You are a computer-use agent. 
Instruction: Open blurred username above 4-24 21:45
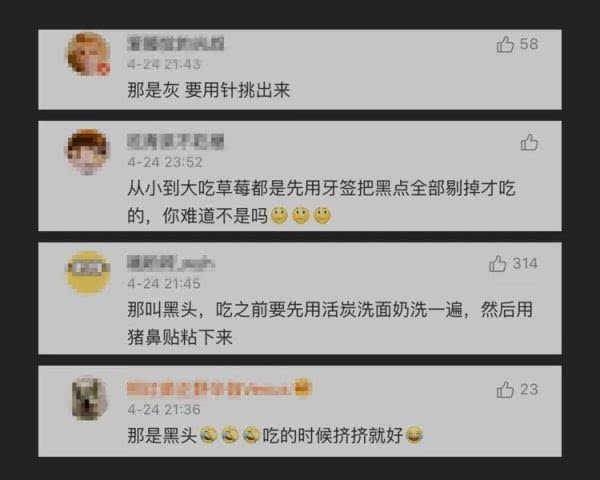171,263
